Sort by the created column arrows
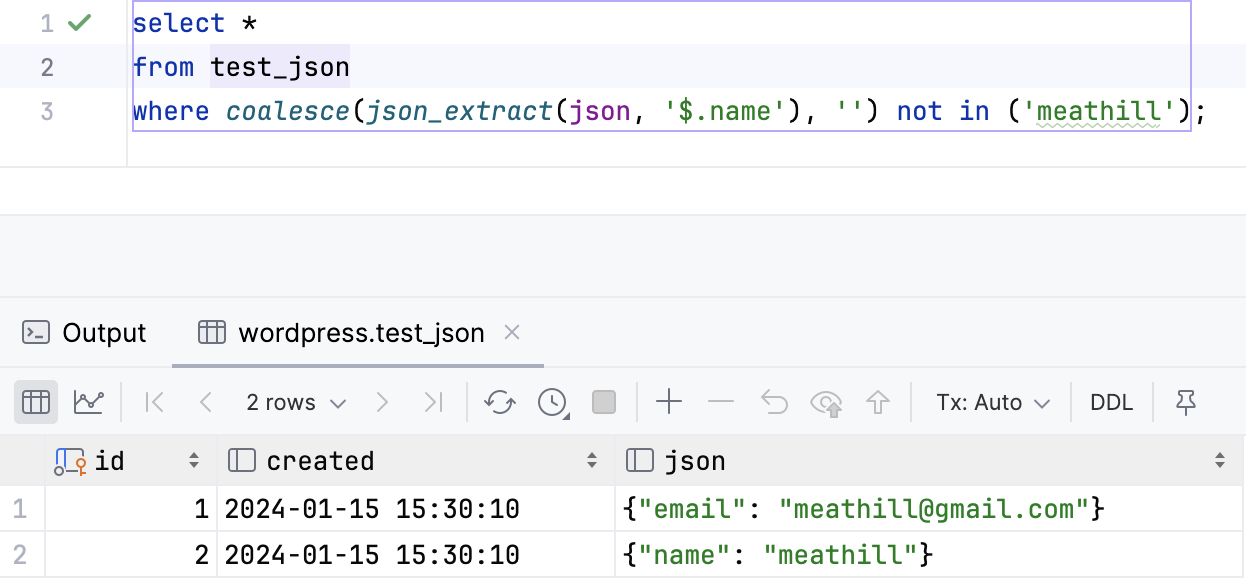The width and height of the screenshot is (1246, 586). pos(594,461)
